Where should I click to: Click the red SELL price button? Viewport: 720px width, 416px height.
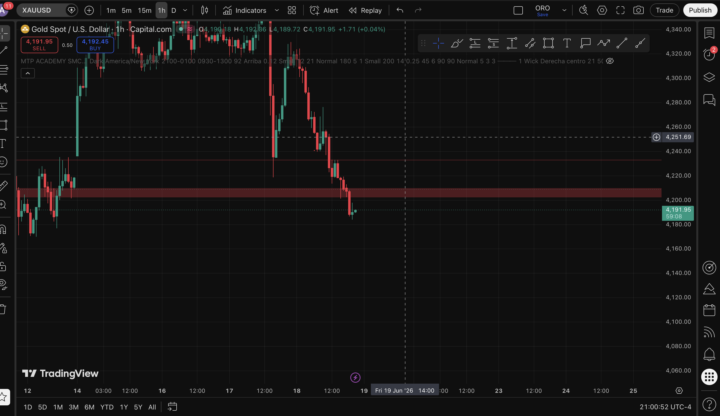point(39,45)
